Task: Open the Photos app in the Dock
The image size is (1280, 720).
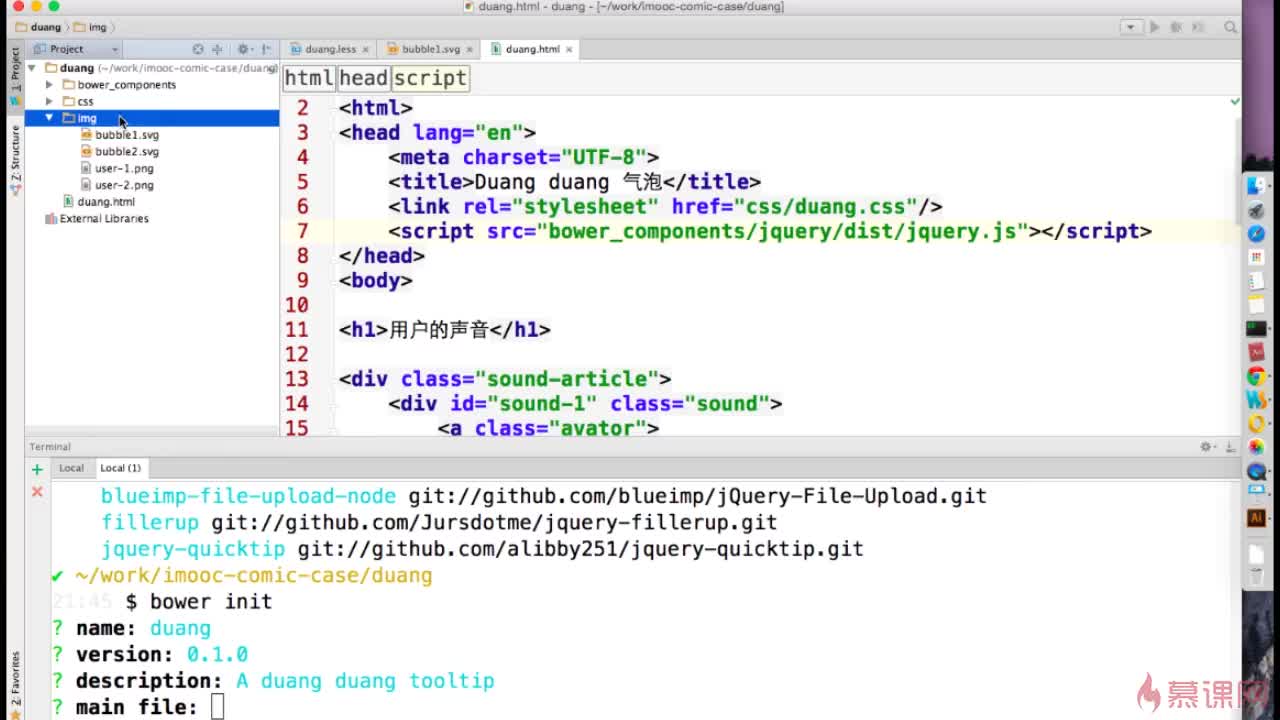Action: pyautogui.click(x=1257, y=447)
